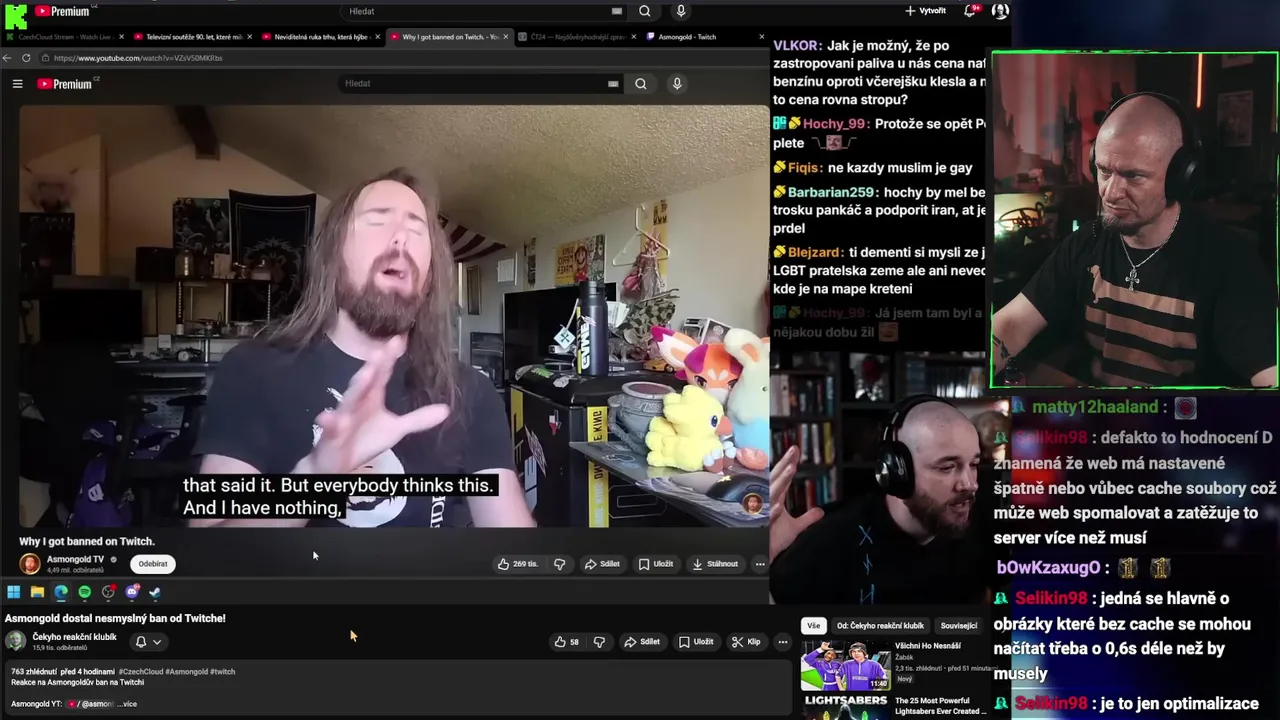The height and width of the screenshot is (720, 1280).
Task: Select the Vše filter chip
Action: tap(813, 626)
